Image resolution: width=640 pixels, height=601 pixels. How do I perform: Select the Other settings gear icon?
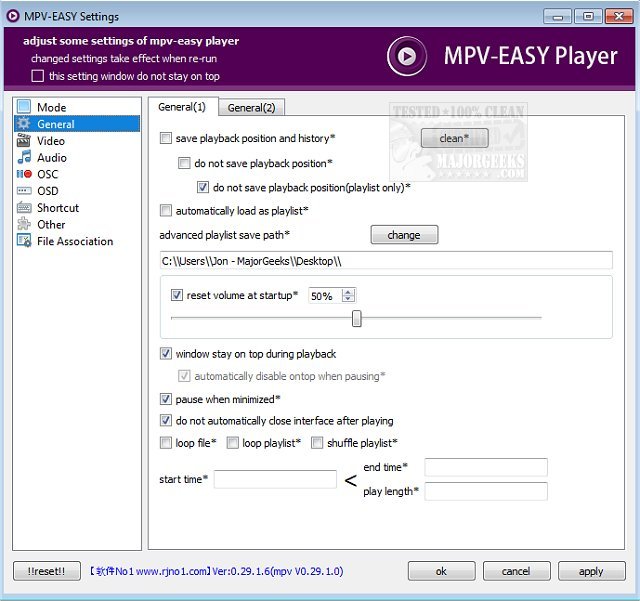(x=25, y=225)
